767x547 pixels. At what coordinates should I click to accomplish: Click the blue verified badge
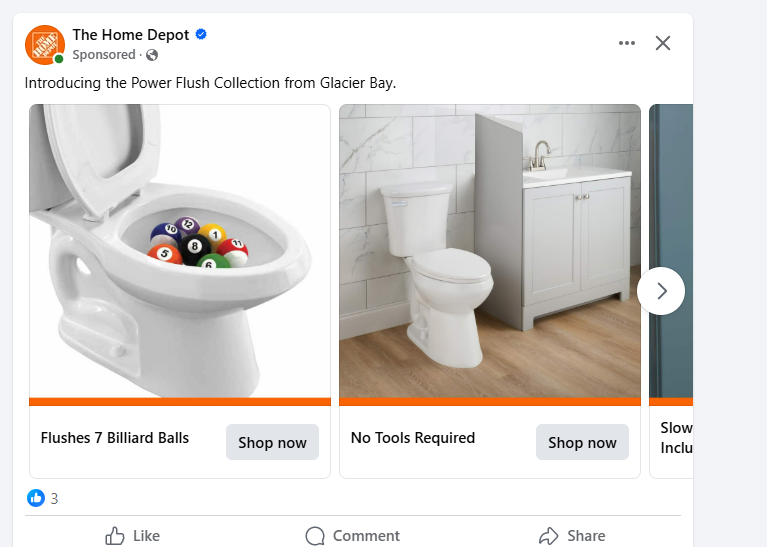click(x=201, y=35)
